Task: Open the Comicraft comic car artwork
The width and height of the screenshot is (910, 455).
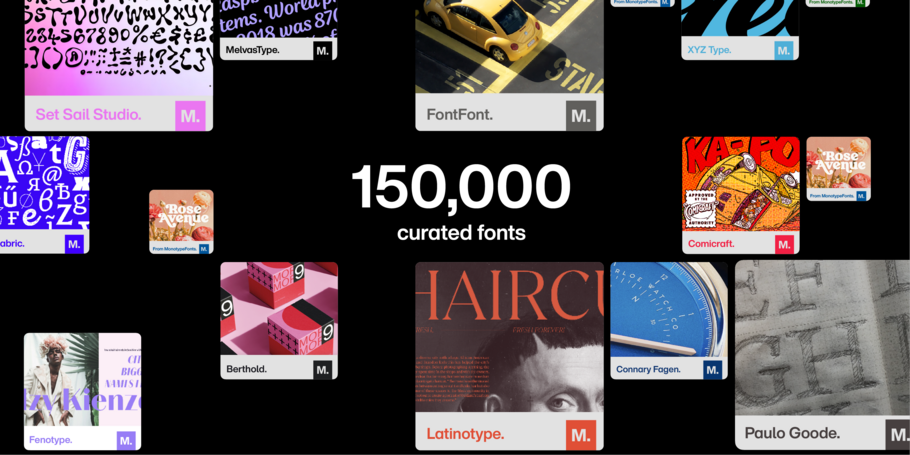Action: (x=741, y=183)
